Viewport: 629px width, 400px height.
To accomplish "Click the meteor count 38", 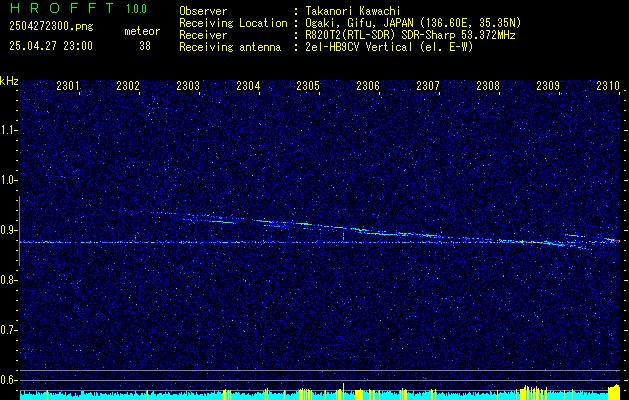I will 145,46.
